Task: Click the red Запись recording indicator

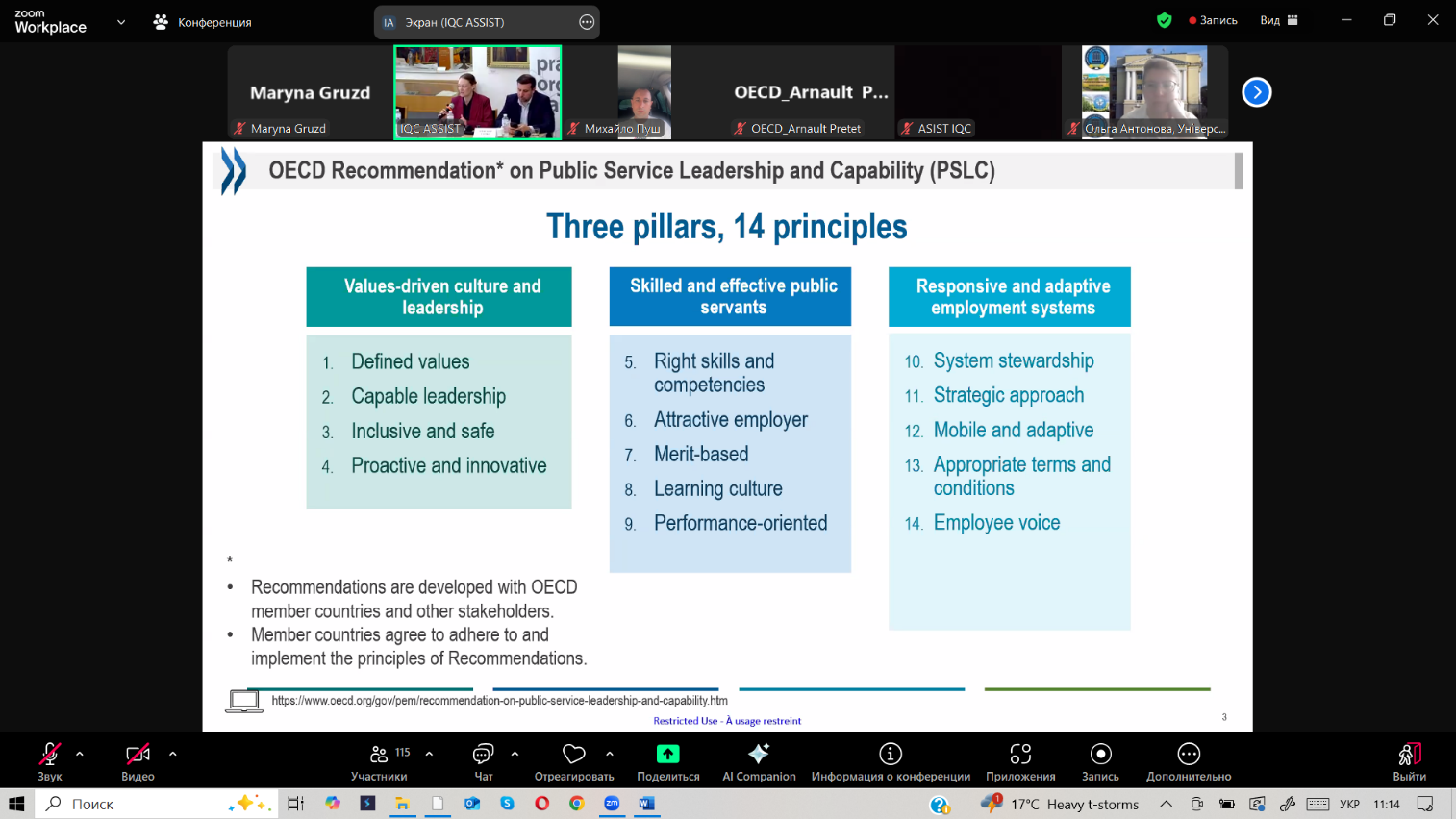Action: coord(1213,20)
